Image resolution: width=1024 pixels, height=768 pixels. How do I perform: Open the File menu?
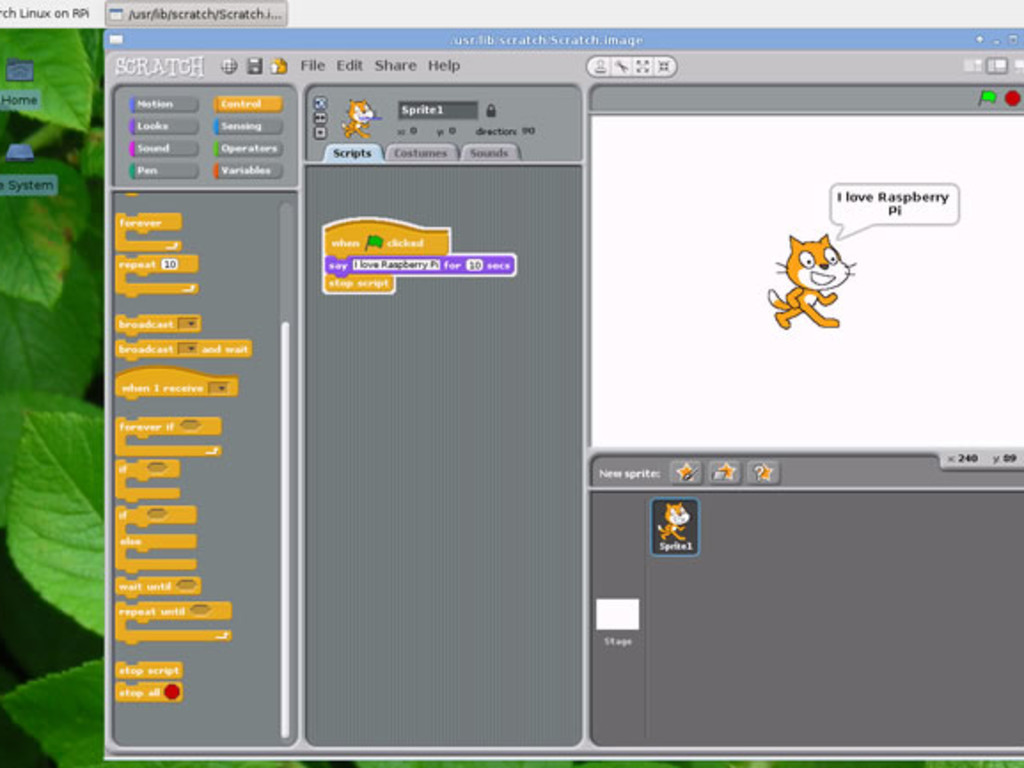(313, 66)
